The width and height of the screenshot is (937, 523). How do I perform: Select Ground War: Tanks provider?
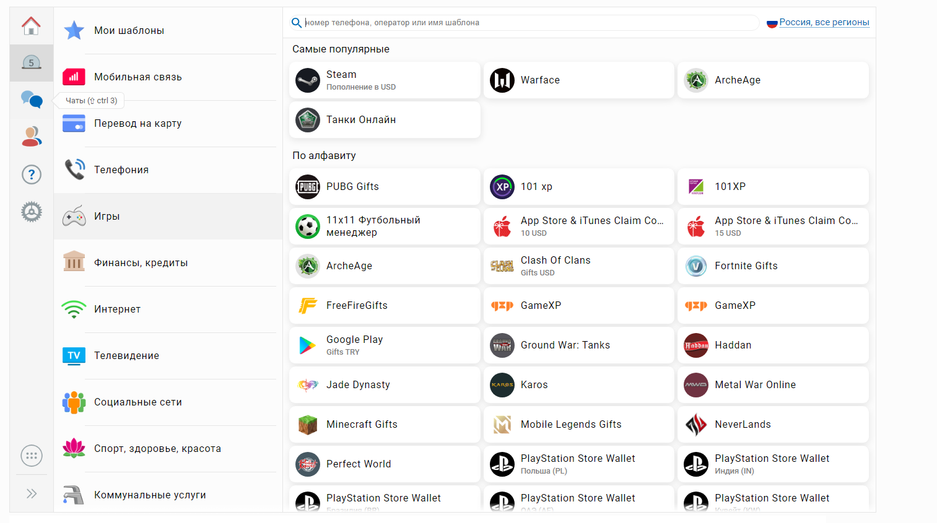tap(578, 345)
